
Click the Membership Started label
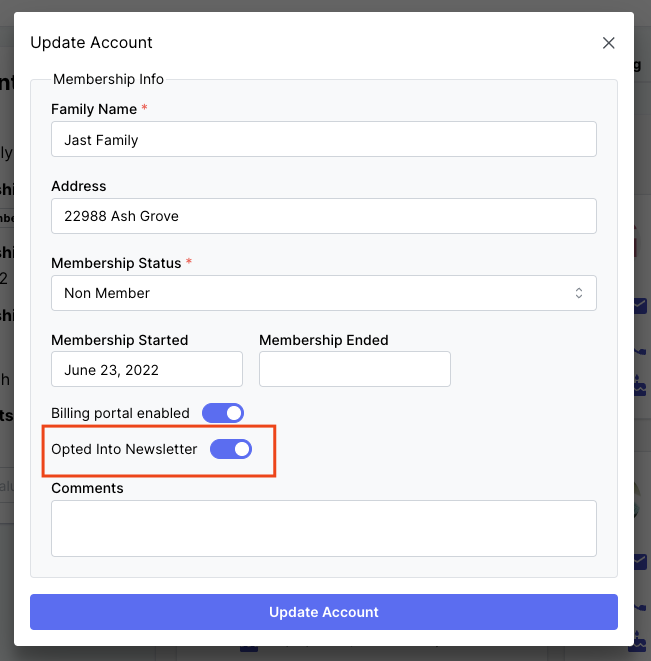click(x=119, y=340)
